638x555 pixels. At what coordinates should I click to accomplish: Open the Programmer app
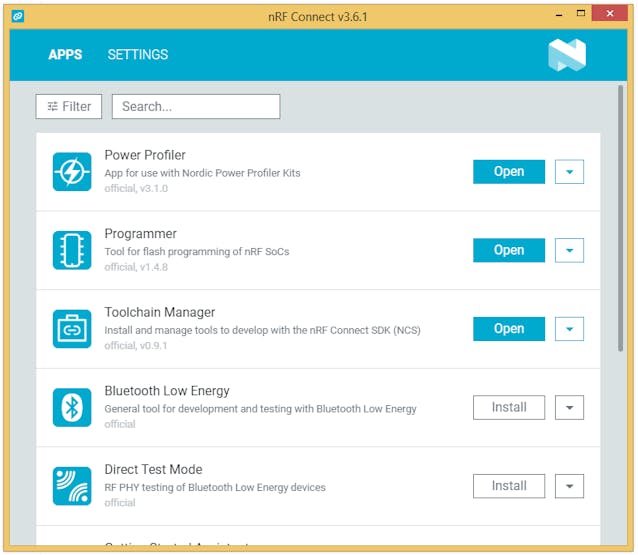tap(509, 250)
